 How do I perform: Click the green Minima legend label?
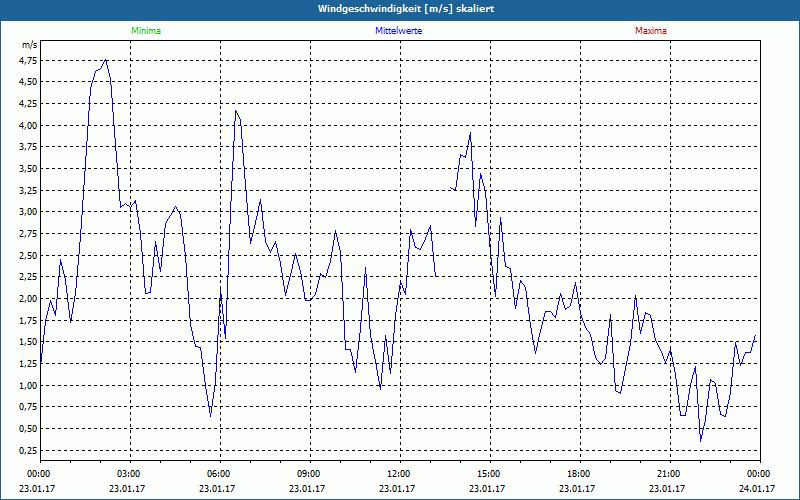click(146, 31)
